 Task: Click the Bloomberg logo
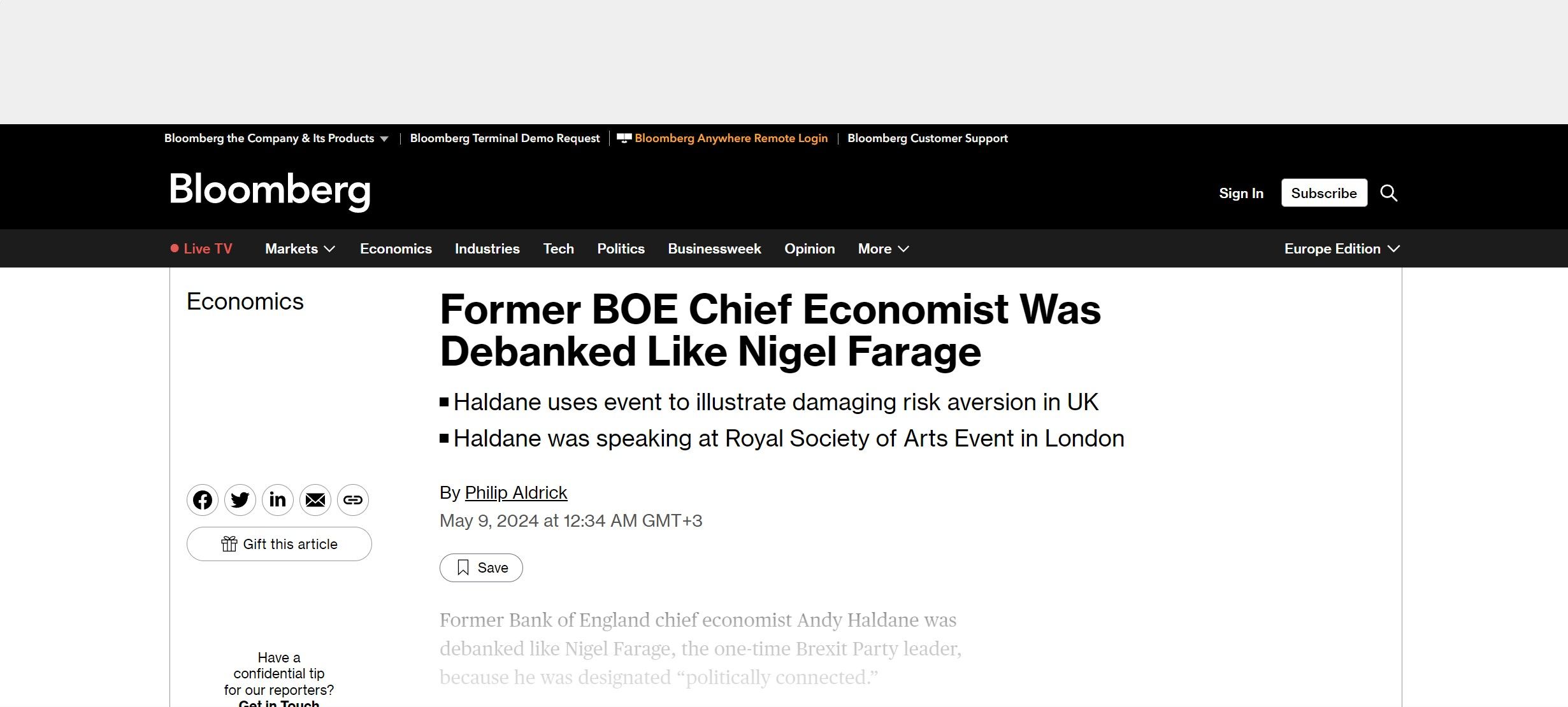coord(270,190)
